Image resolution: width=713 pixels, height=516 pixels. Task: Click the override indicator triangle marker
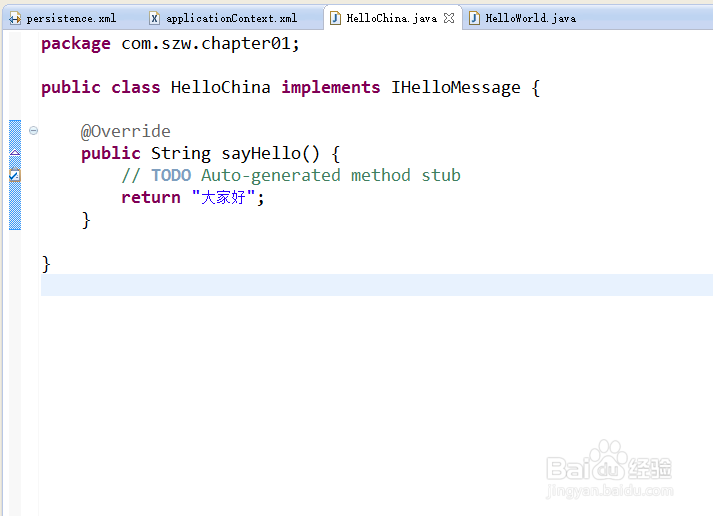[15, 152]
